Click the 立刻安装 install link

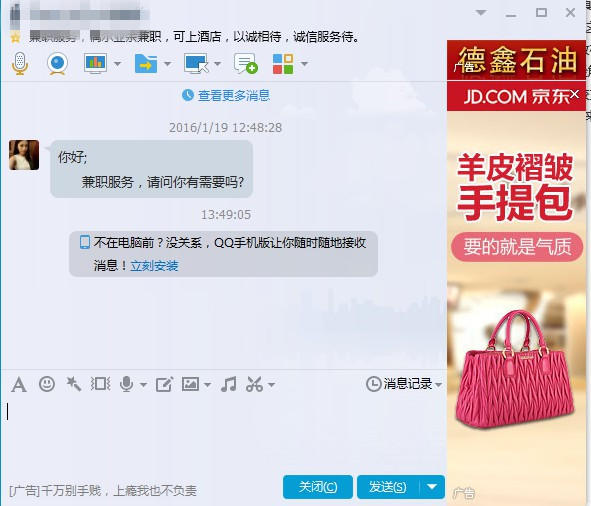154,266
